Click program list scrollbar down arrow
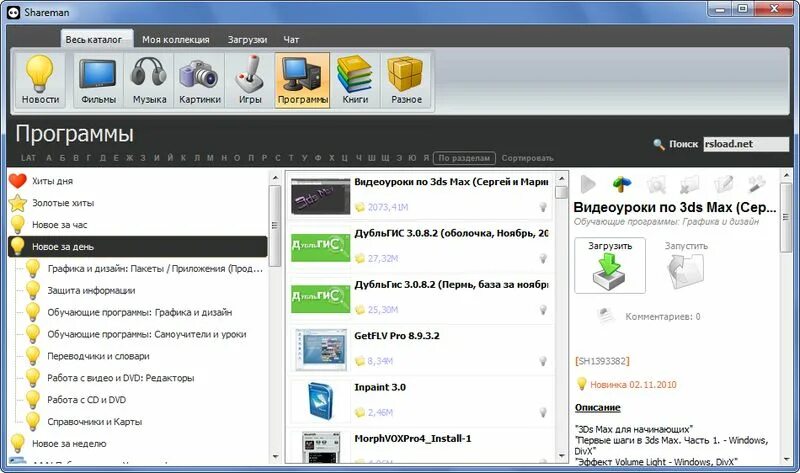 coord(561,456)
